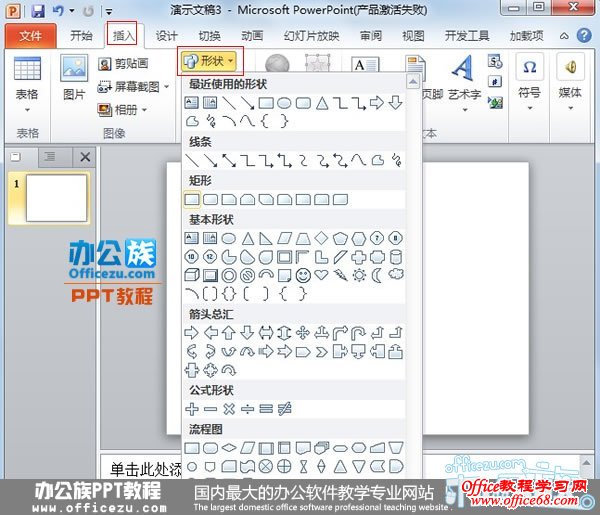Select slide 1 thumbnail in panel
Viewport: 600px width, 515px height.
click(x=56, y=198)
